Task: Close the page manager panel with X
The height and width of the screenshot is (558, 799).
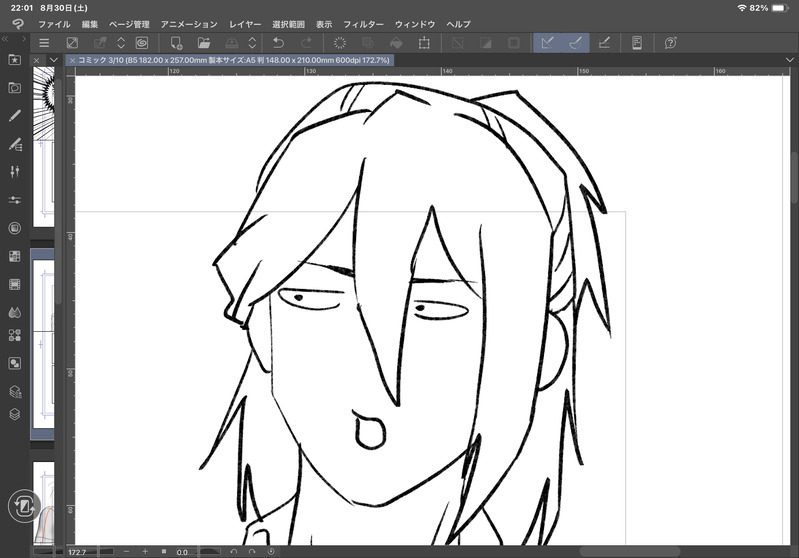Action: pos(36,60)
